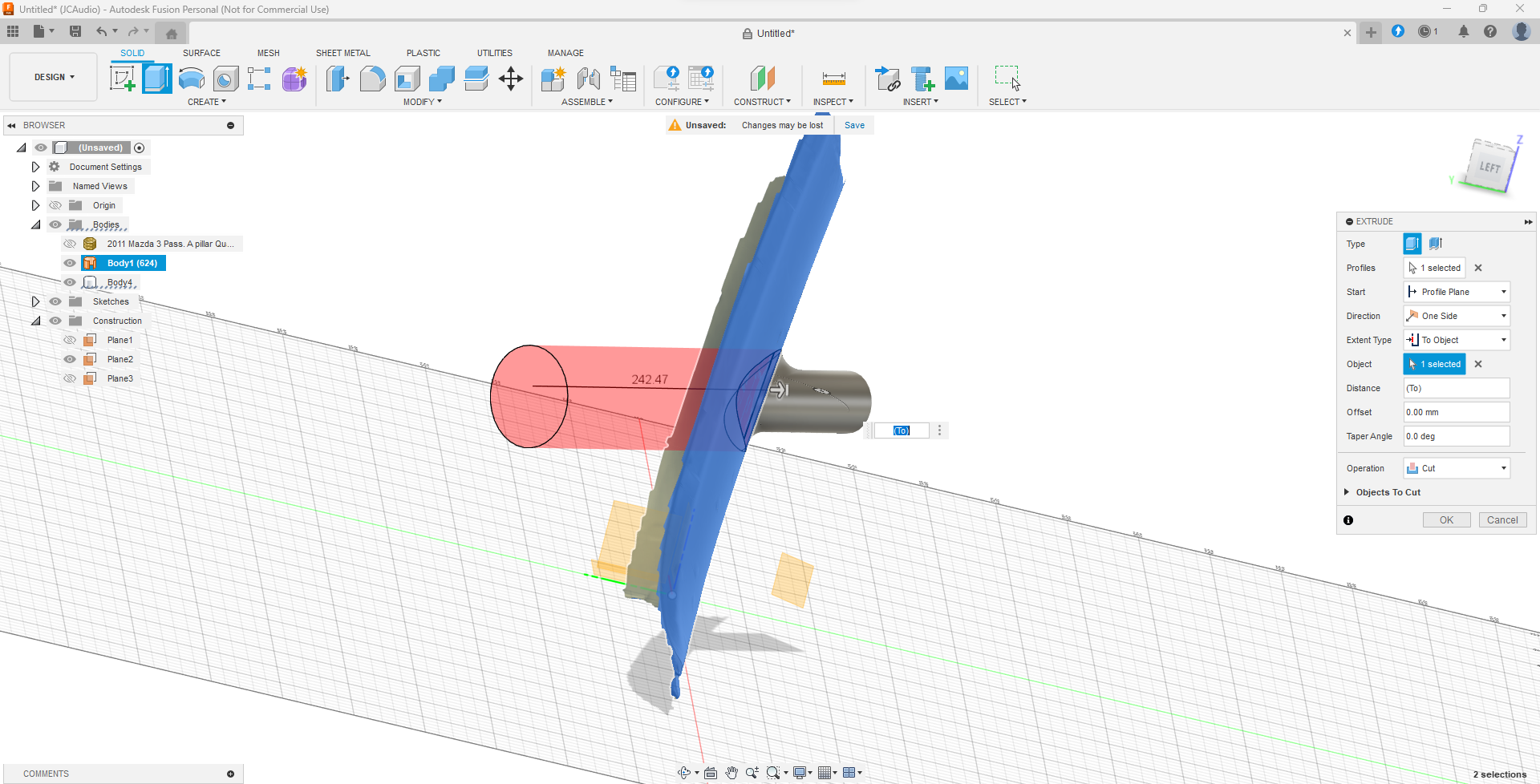
Task: Activate the Move/Copy tool
Action: 511,79
